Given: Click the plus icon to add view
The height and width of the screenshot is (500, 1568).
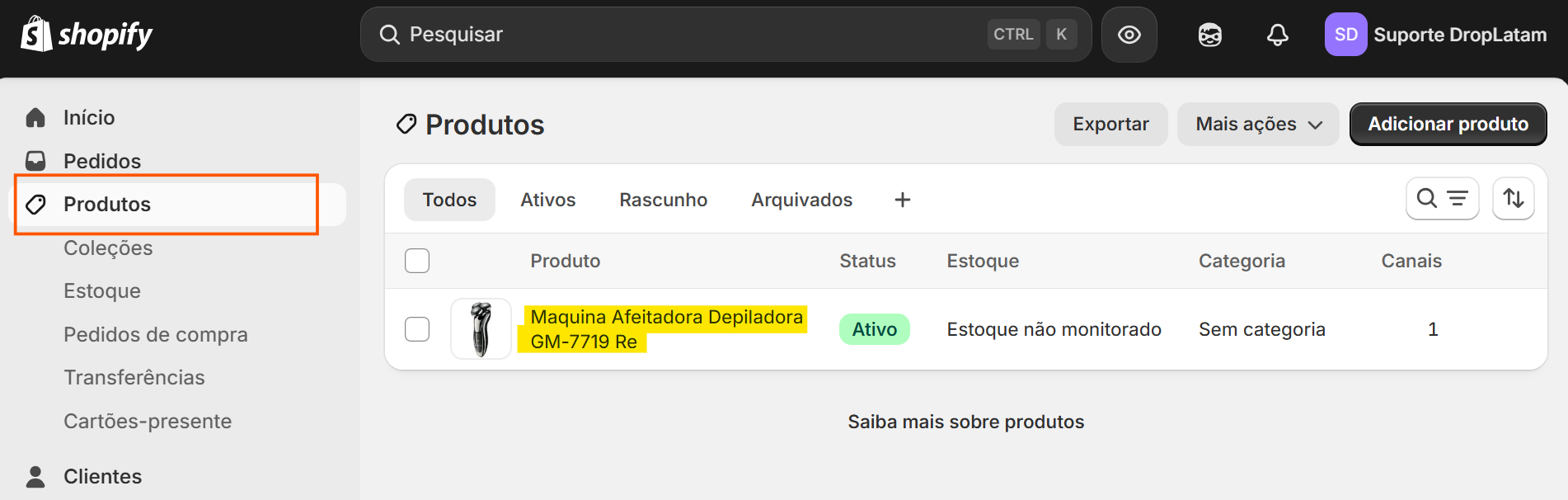Looking at the screenshot, I should (x=903, y=200).
